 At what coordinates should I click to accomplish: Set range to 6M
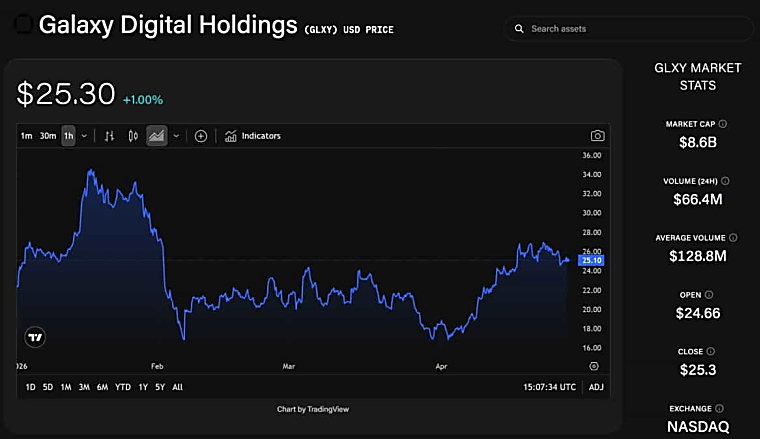pos(102,387)
